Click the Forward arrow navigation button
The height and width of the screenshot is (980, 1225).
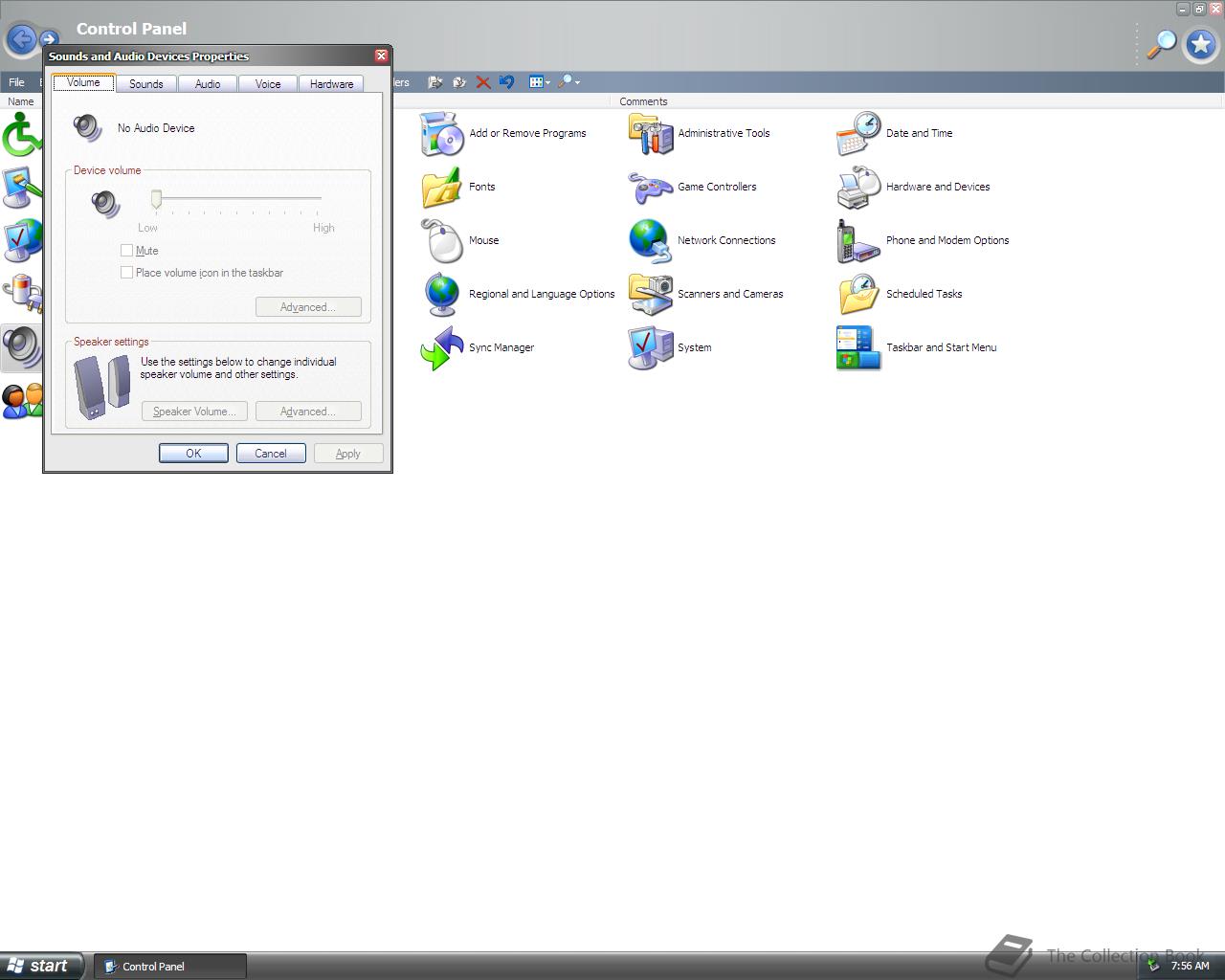[x=49, y=39]
